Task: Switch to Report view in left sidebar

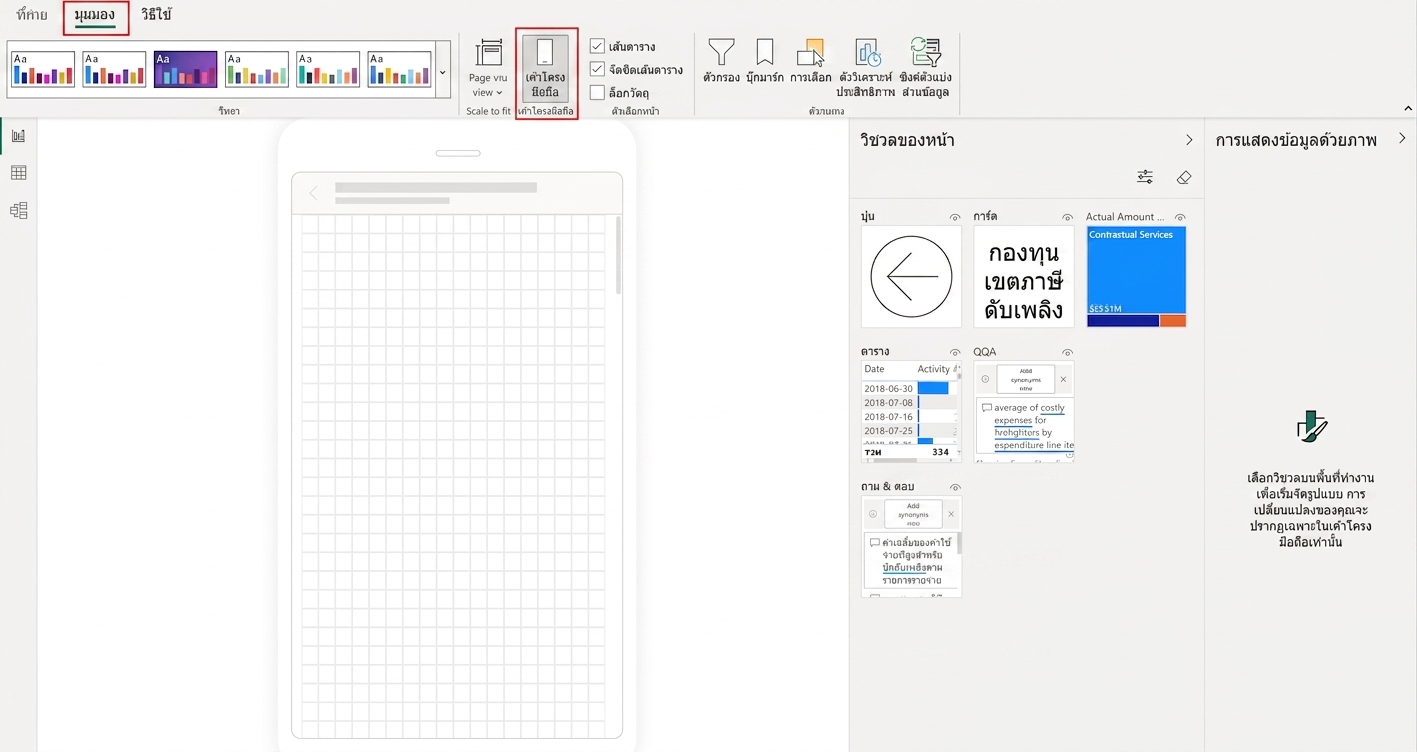Action: [x=18, y=136]
